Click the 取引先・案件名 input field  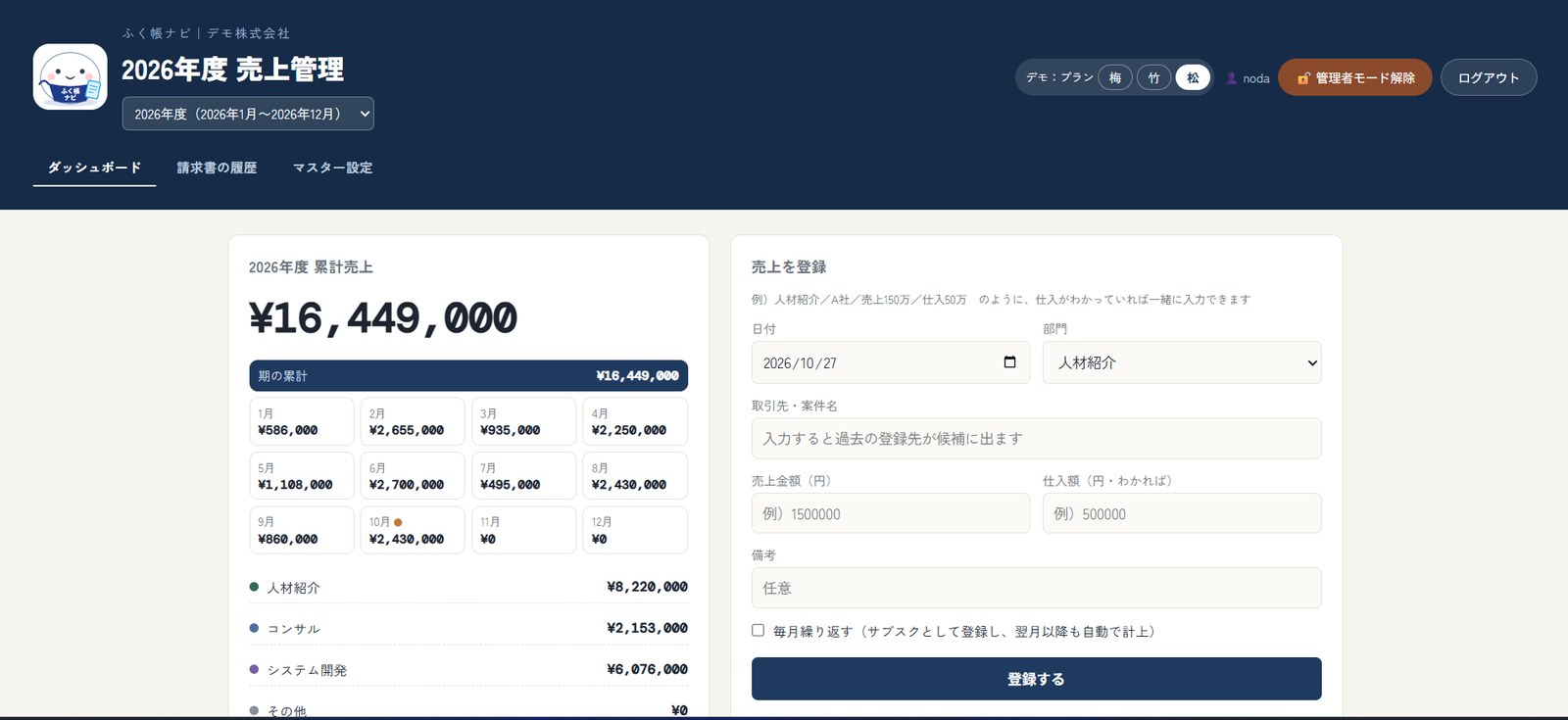pos(1036,439)
